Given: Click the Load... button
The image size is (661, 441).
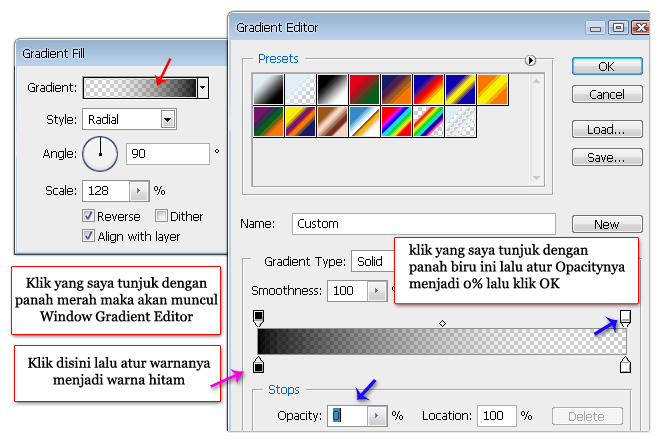Looking at the screenshot, I should pyautogui.click(x=607, y=129).
